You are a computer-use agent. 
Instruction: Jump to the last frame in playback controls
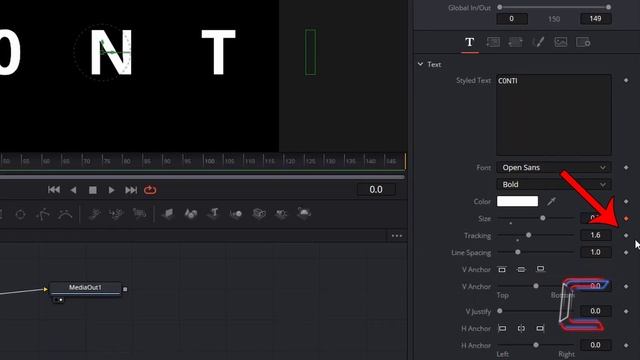131,190
